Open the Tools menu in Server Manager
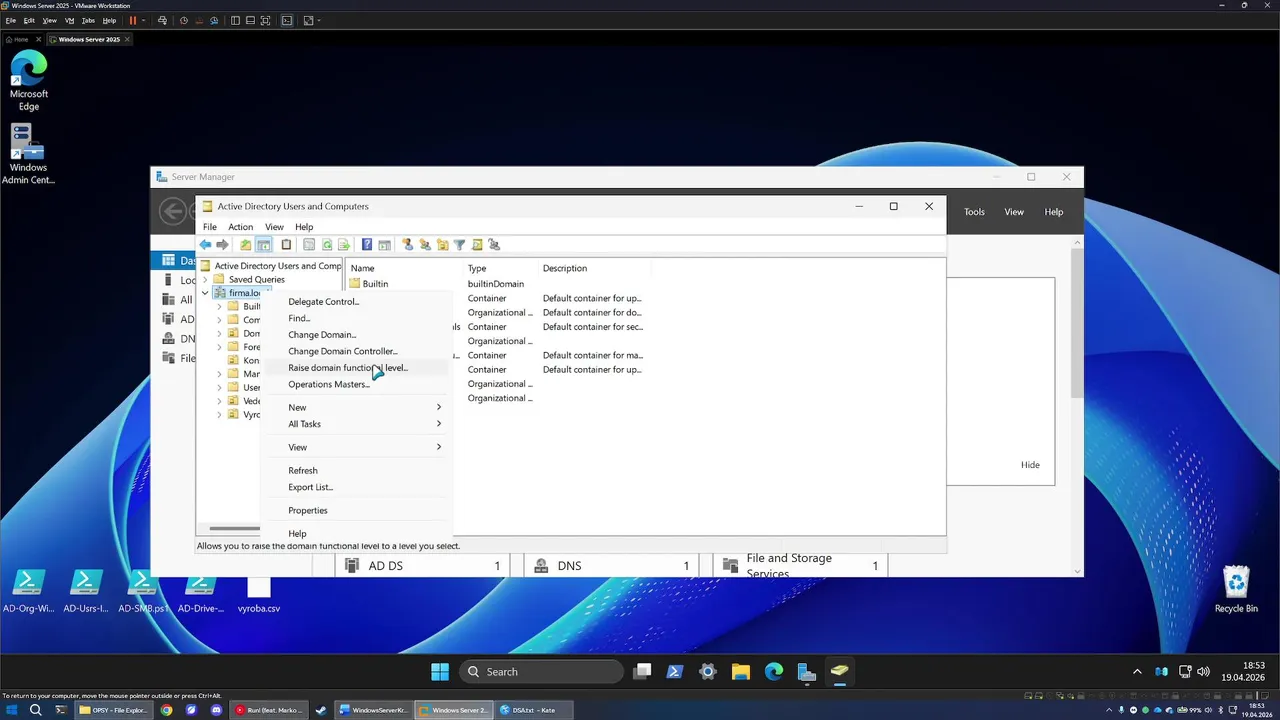This screenshot has height=720, width=1280. (x=974, y=212)
